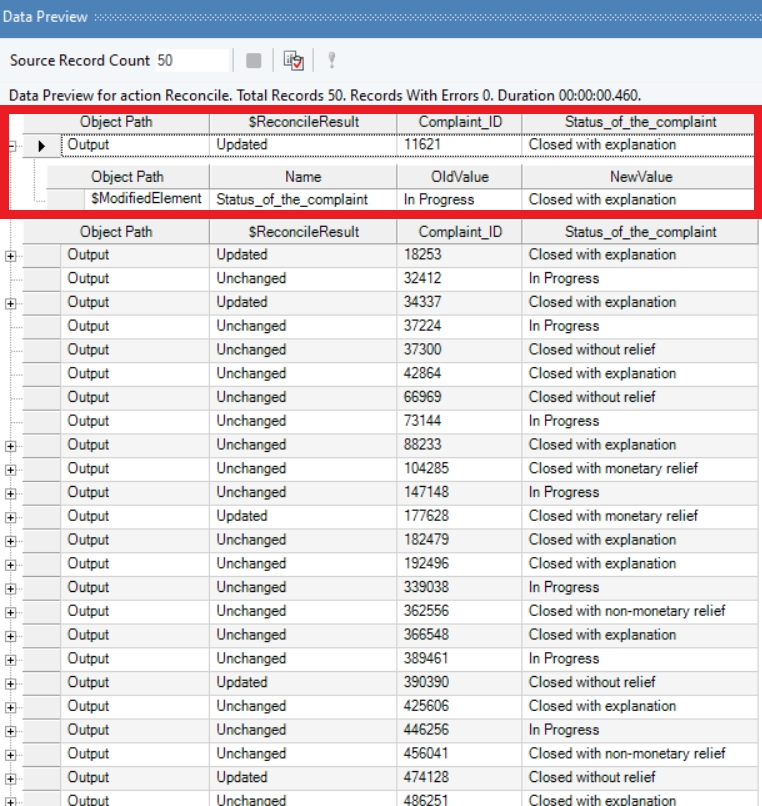
Task: Click the NewValue column header
Action: [x=639, y=177]
